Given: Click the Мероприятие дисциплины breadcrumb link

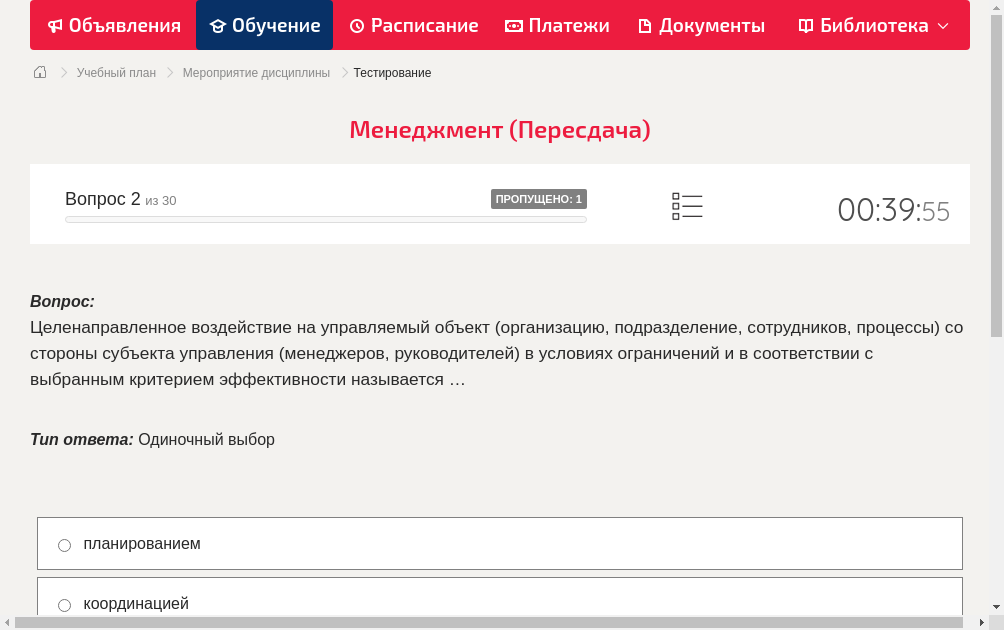Looking at the screenshot, I should tap(255, 72).
